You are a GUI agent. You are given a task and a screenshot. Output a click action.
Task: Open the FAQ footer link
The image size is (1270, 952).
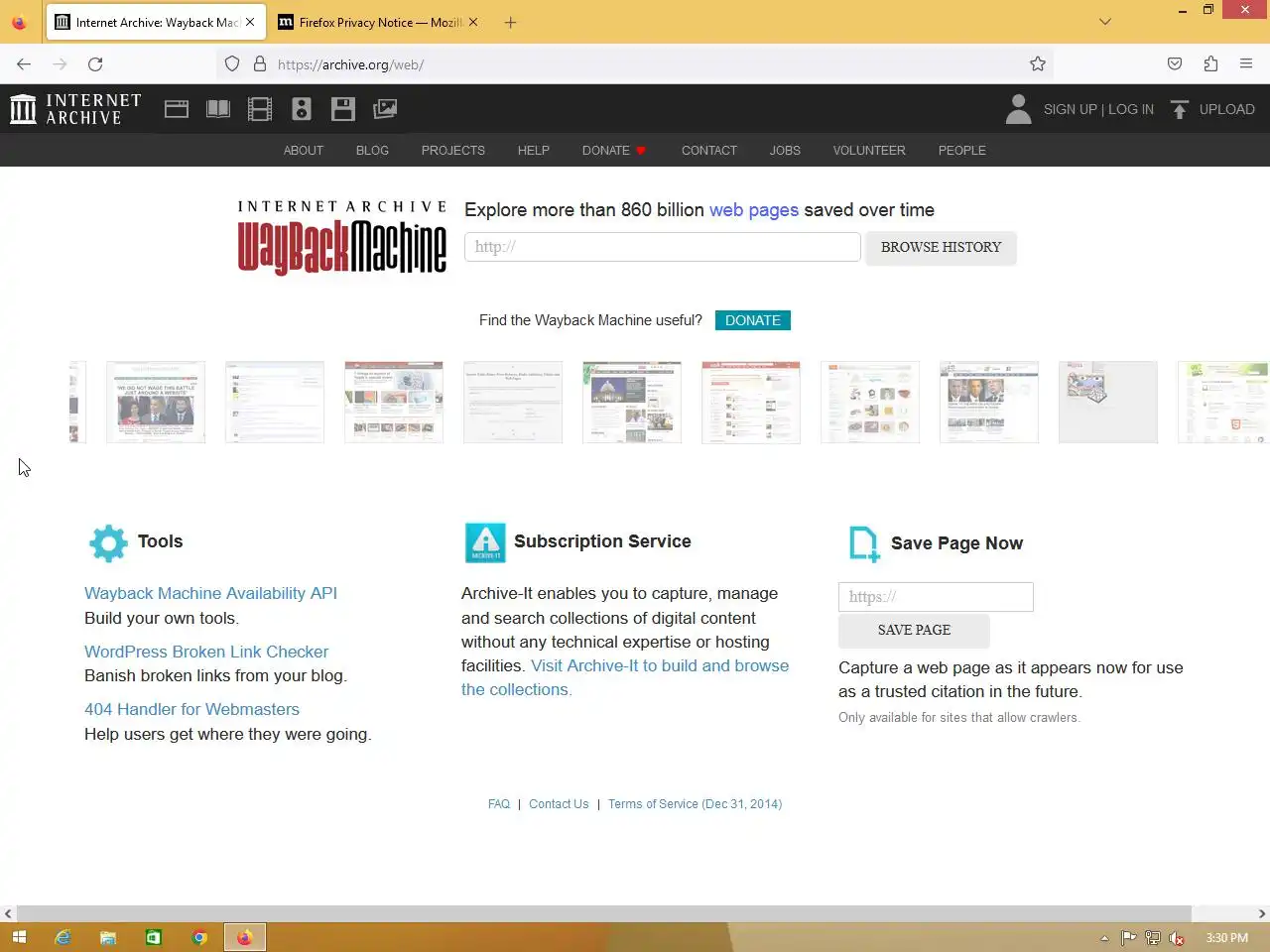click(x=499, y=804)
